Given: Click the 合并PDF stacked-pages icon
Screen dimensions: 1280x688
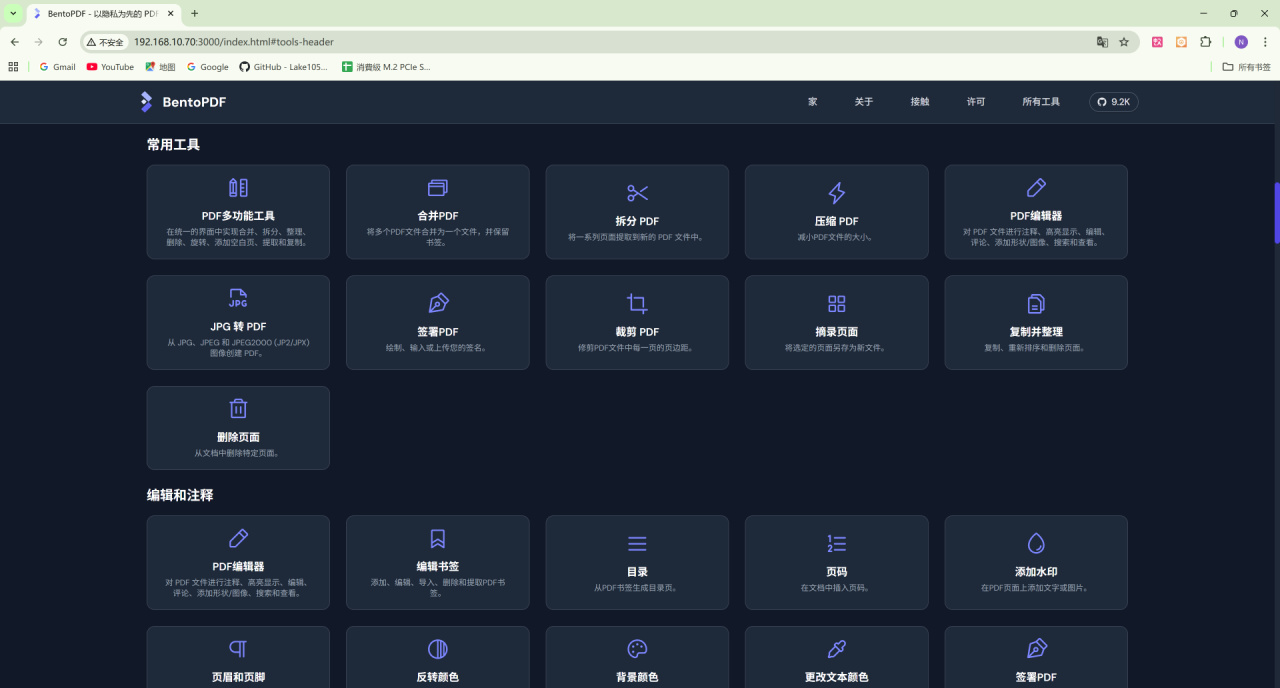Looking at the screenshot, I should (437, 188).
